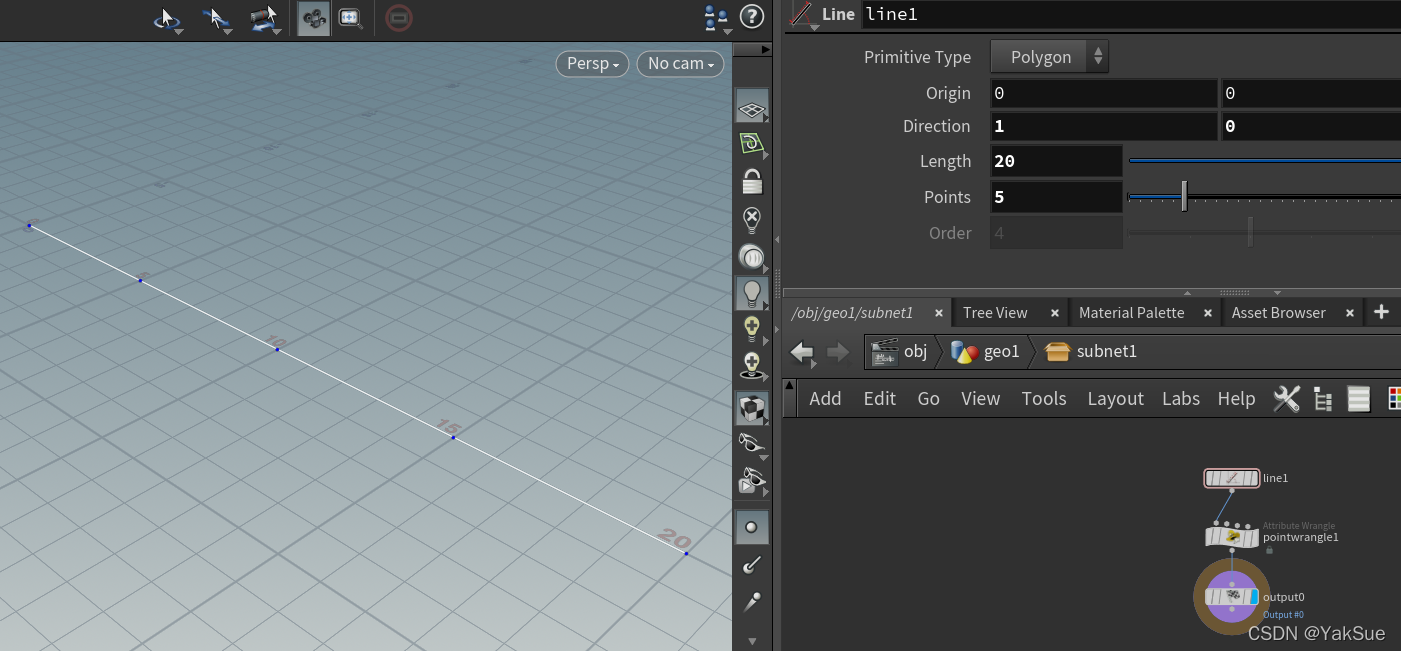Select the pointwrangle1 node in the network
Screen dimensions: 1401x651
[x=1232, y=537]
